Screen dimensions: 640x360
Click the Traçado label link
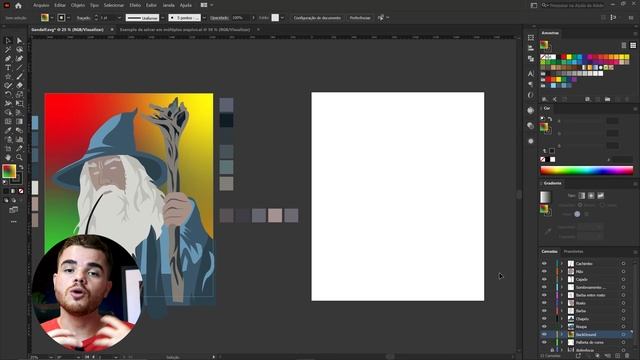[83, 18]
